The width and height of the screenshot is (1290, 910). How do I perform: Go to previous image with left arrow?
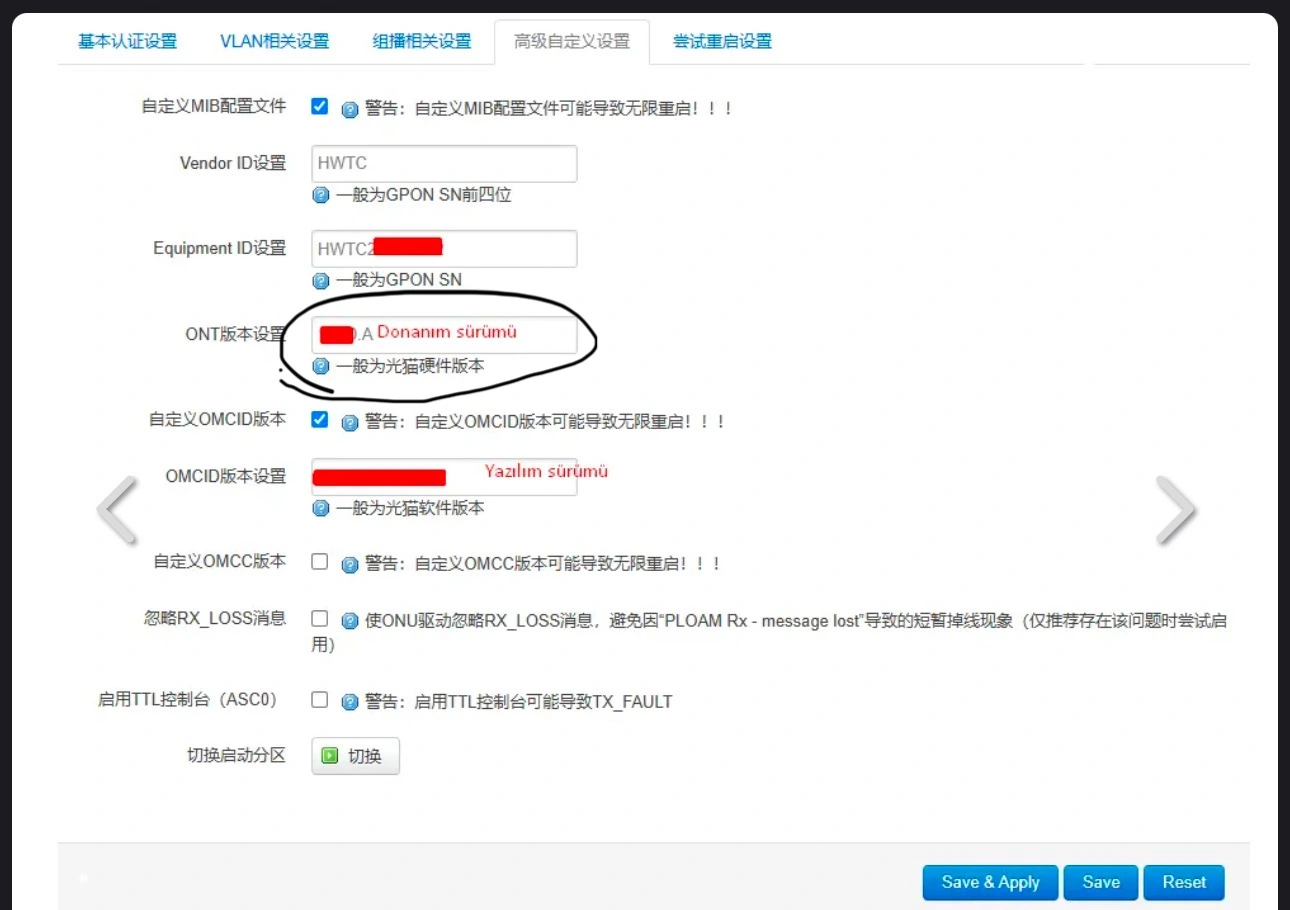117,510
